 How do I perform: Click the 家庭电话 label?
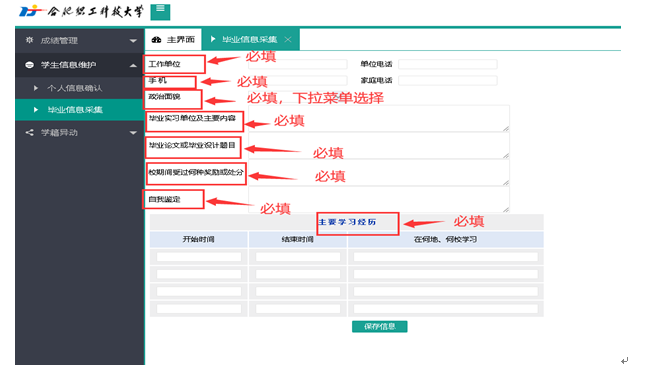(376, 80)
